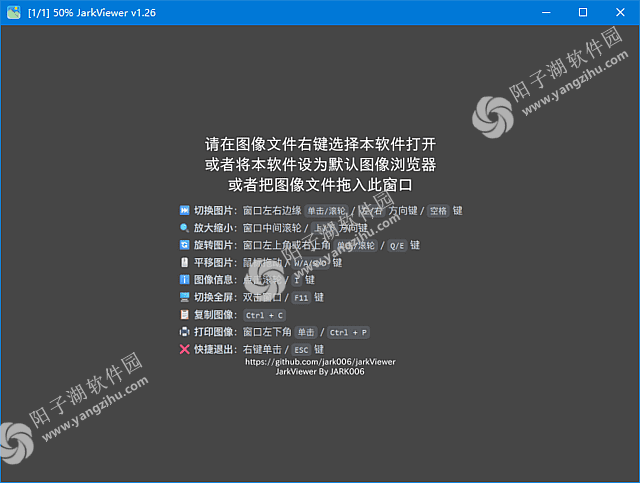Screen dimensions: 640x483
Task: Click the '窗口中间滚轮' text
Action: (x=272, y=227)
